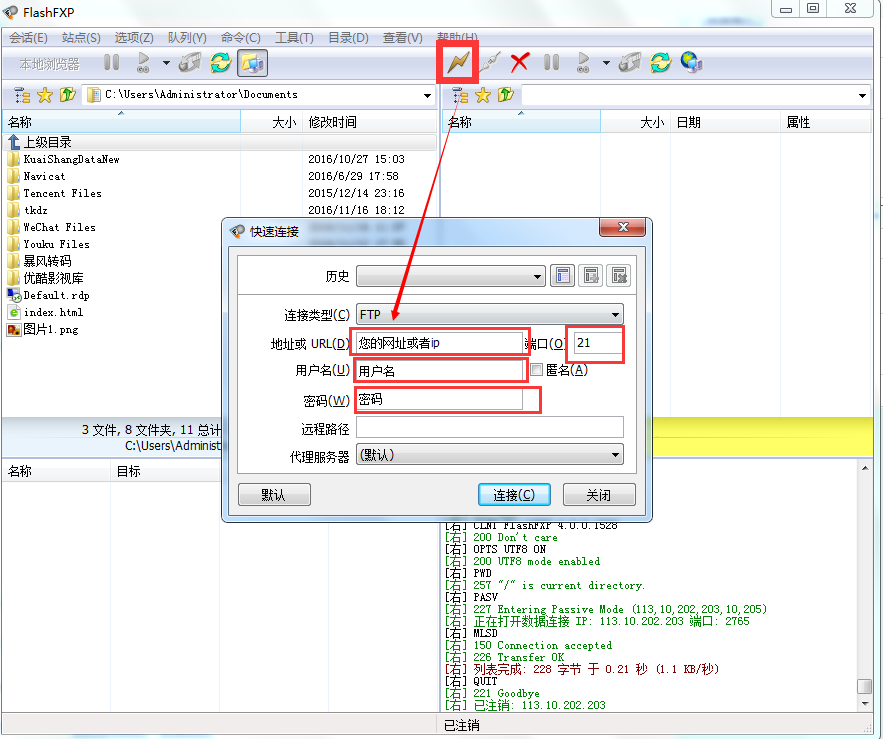Image resolution: width=883 pixels, height=739 pixels.
Task: Click the log panel scroll-up arrow
Action: point(864,469)
